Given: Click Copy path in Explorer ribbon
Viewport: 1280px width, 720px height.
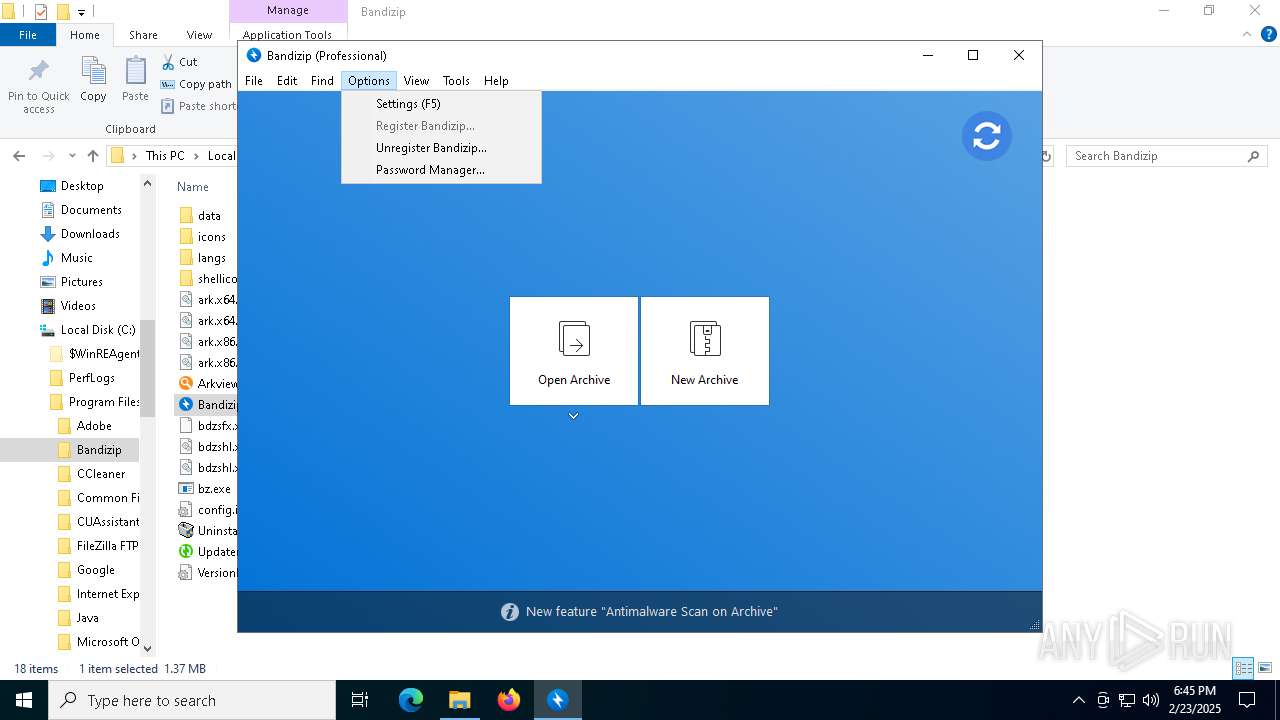Looking at the screenshot, I should (x=196, y=84).
